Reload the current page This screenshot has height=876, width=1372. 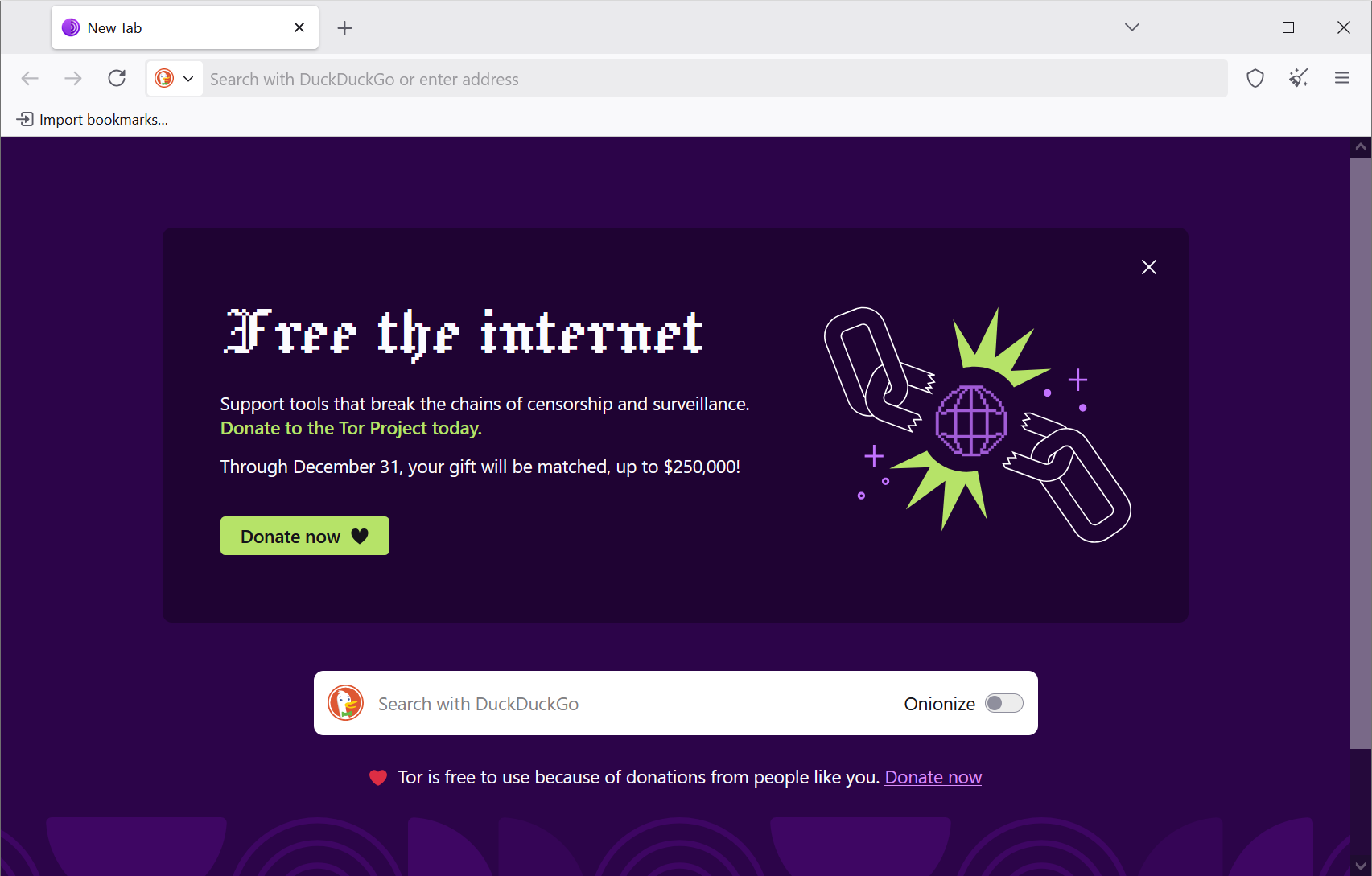[116, 78]
